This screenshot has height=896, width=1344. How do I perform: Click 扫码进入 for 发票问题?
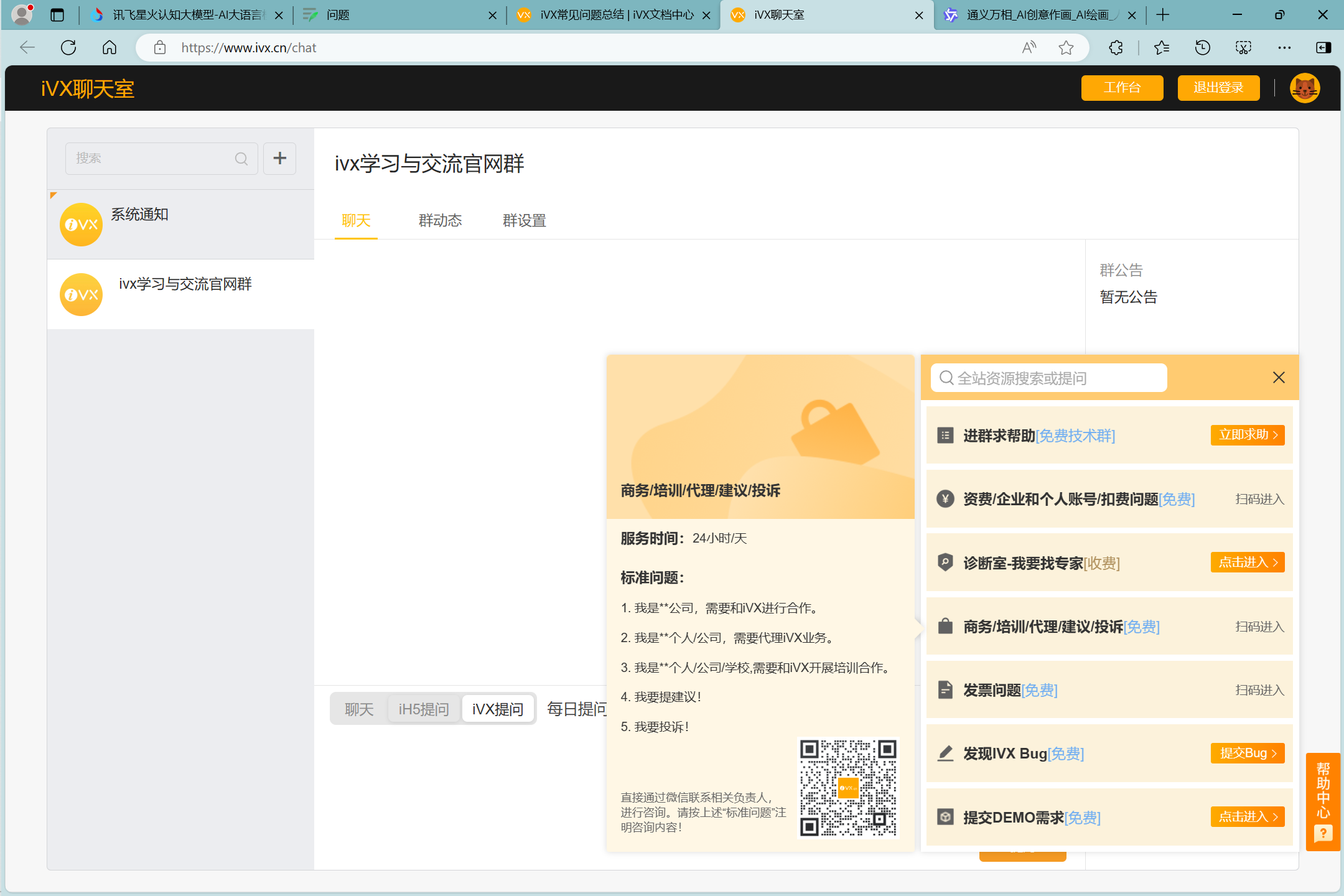pyautogui.click(x=1259, y=690)
